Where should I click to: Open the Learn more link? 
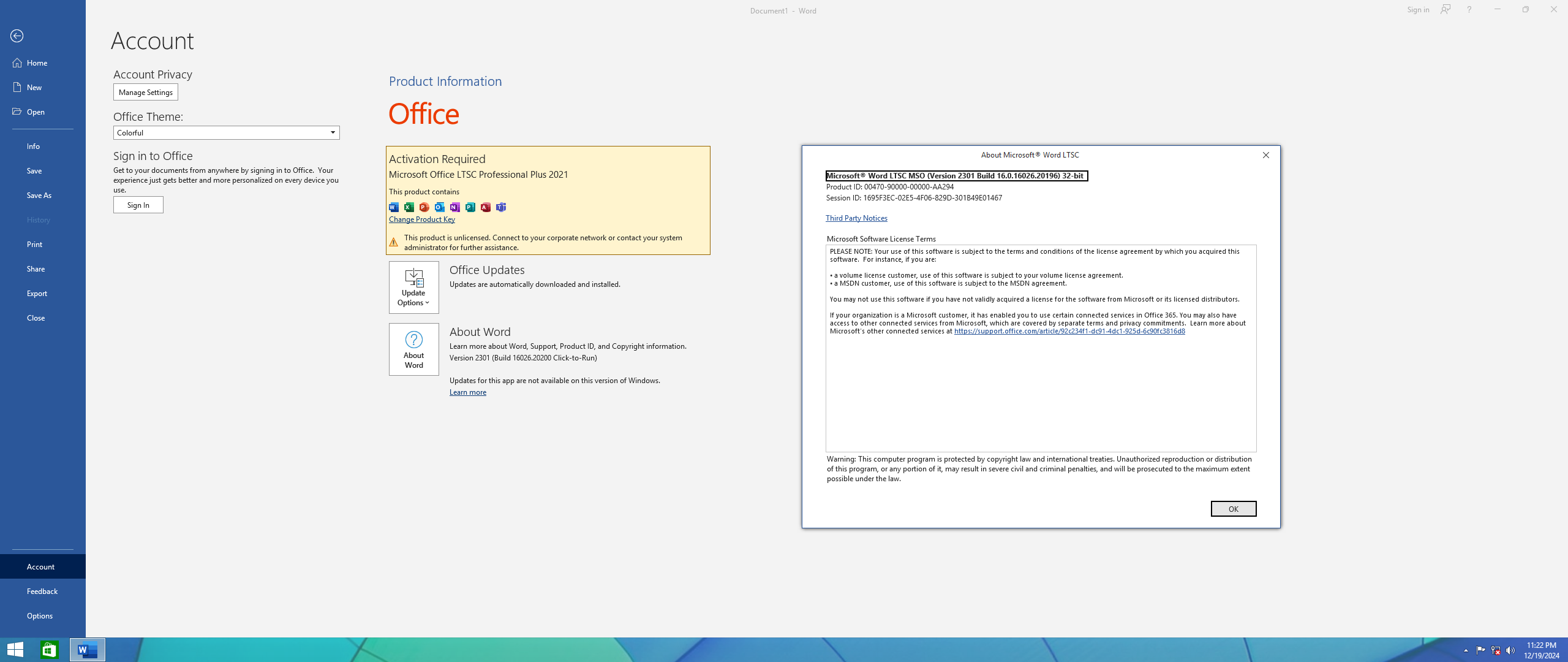[x=468, y=392]
